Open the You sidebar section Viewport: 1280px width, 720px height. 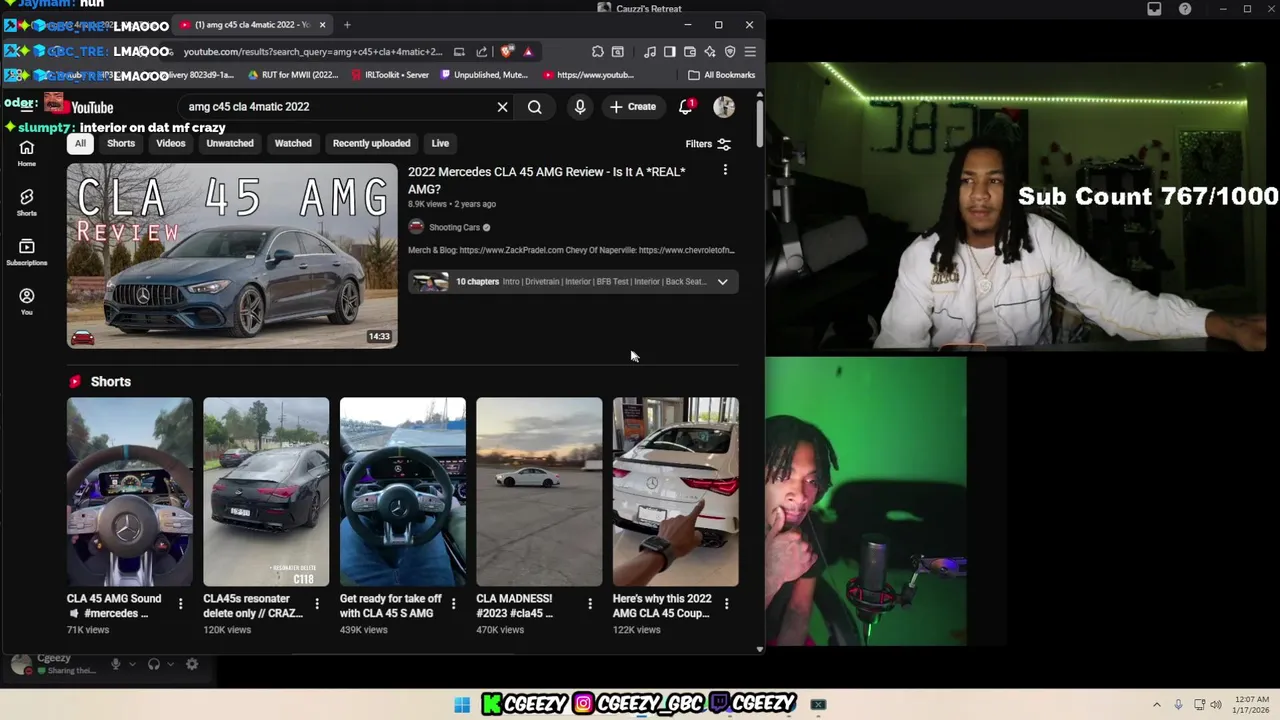[27, 301]
